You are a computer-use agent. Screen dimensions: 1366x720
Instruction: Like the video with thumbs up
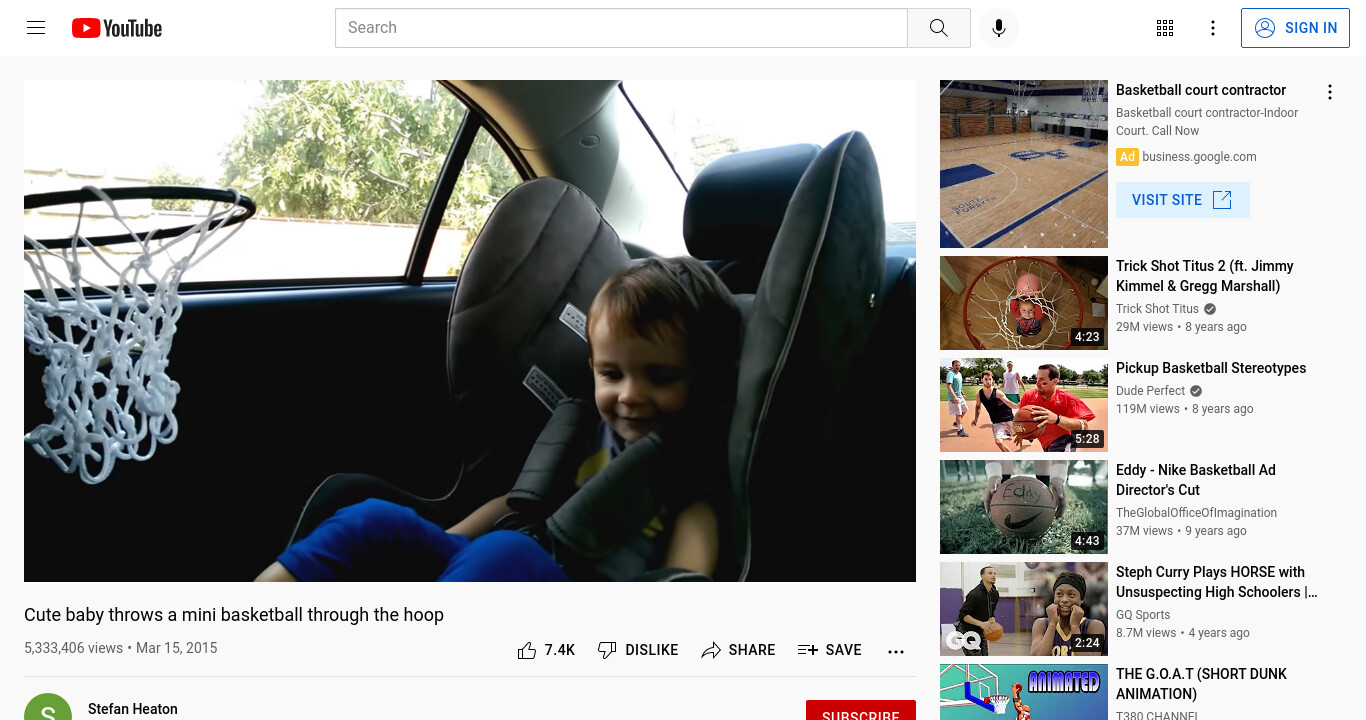(546, 650)
